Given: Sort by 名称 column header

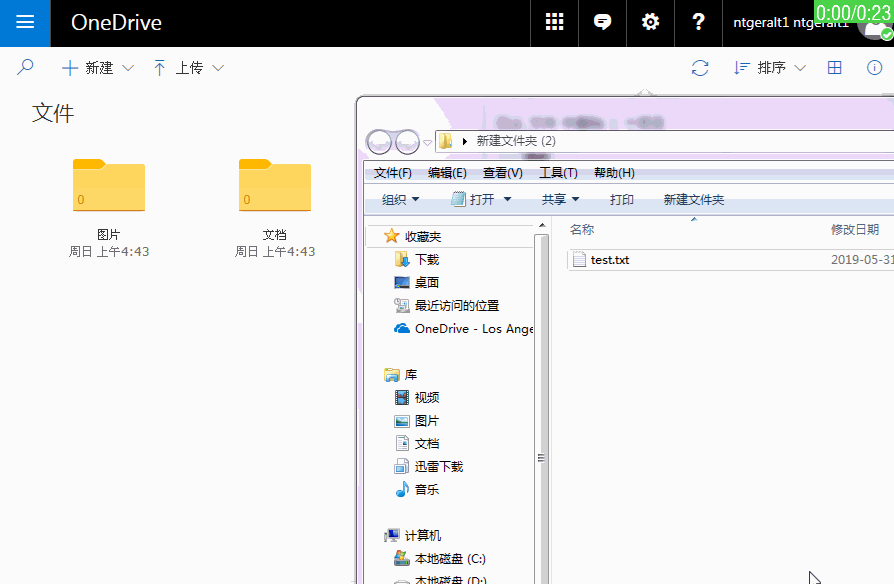Looking at the screenshot, I should [582, 229].
